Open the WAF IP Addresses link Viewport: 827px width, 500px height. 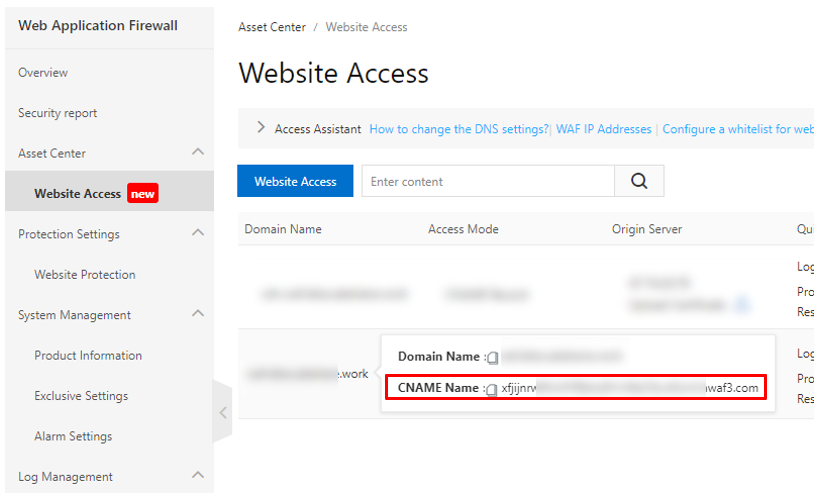tap(603, 129)
